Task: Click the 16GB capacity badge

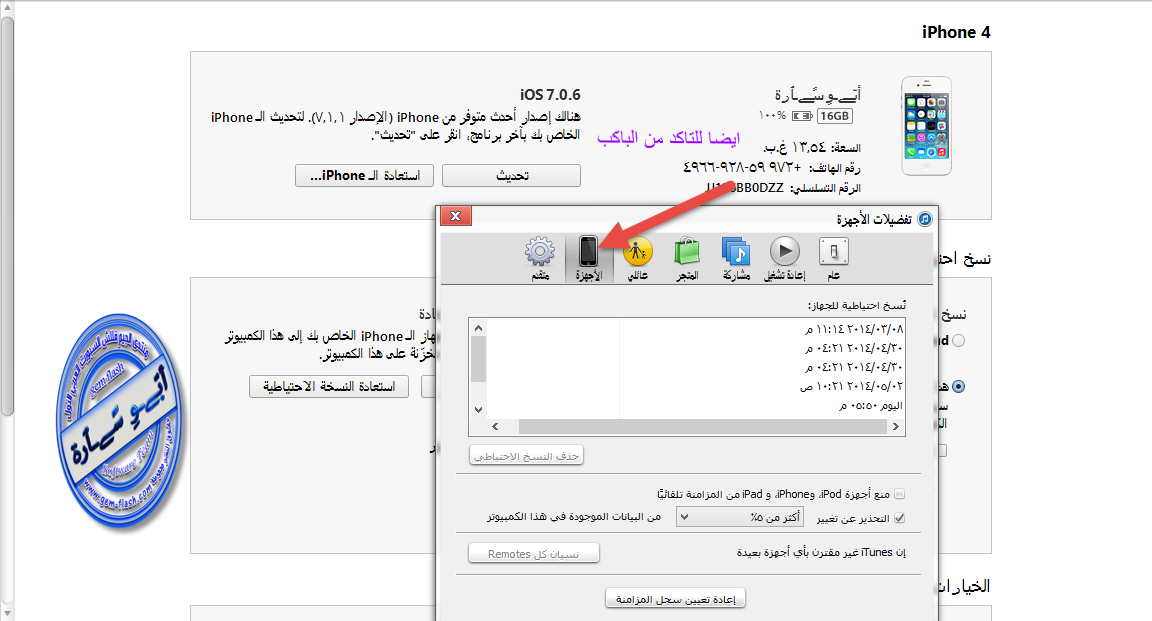Action: coord(835,116)
